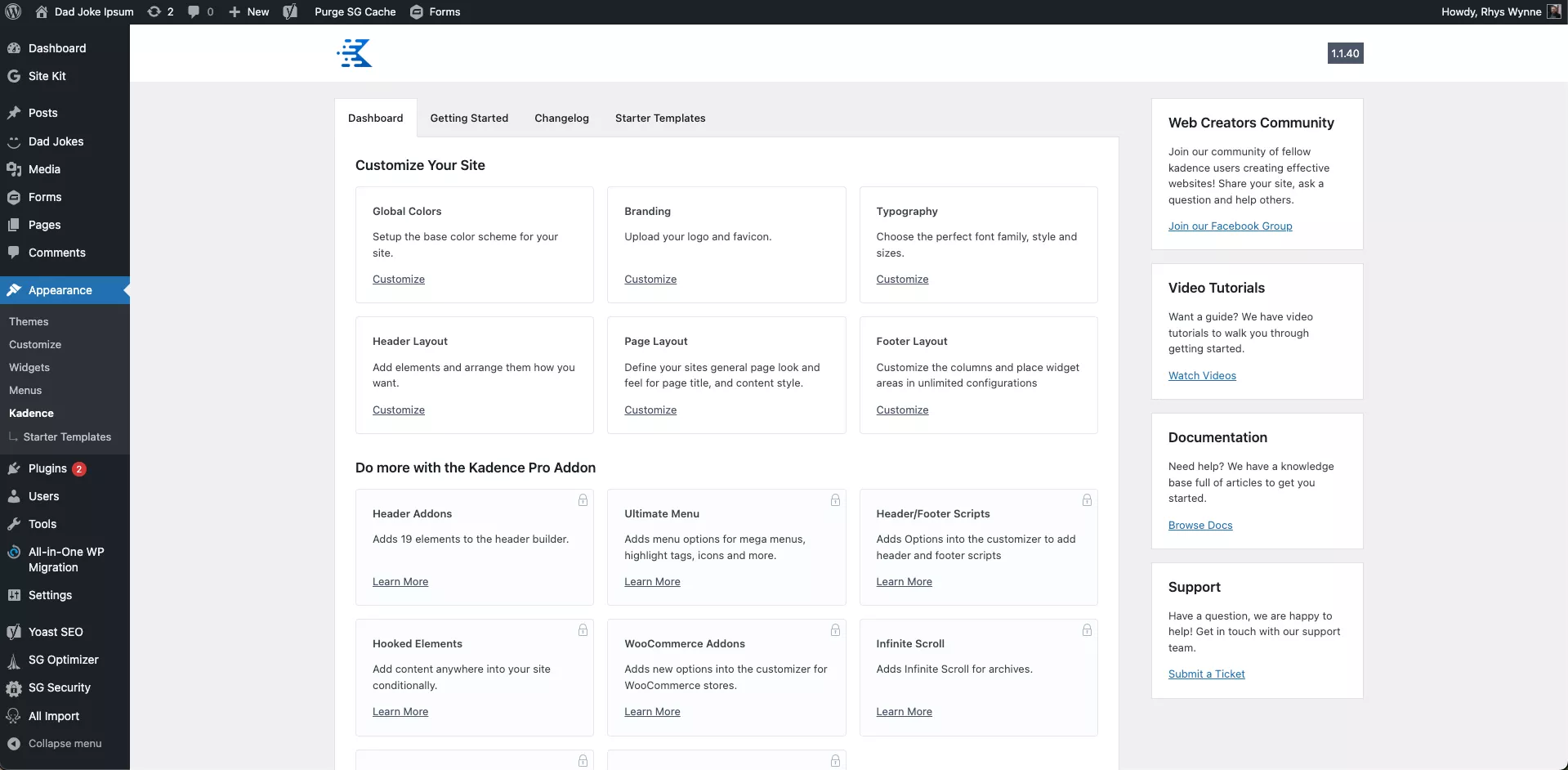Viewport: 1568px width, 770px height.
Task: Click the version 1.1.40 badge
Action: [1345, 53]
